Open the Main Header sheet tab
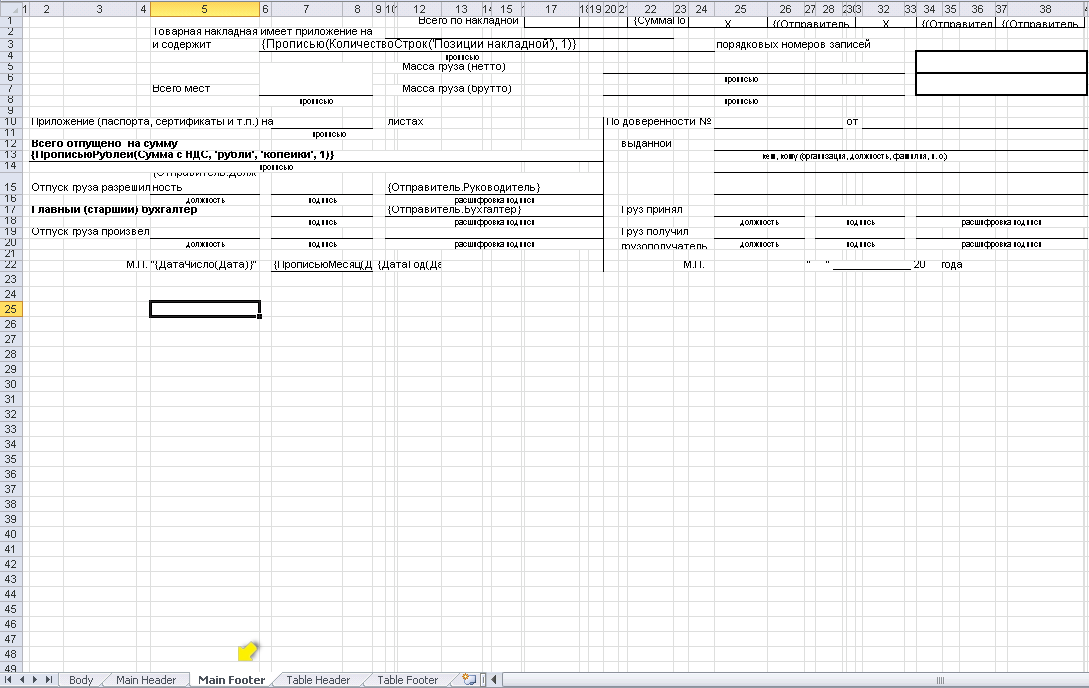The width and height of the screenshot is (1089, 688). [146, 680]
